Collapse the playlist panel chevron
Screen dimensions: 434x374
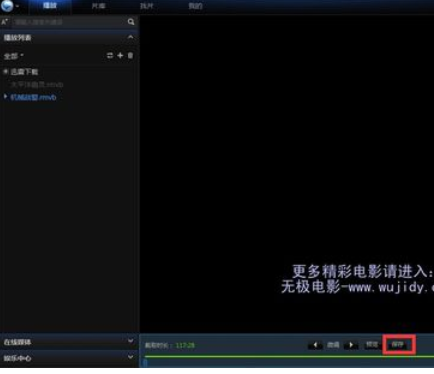(131, 37)
